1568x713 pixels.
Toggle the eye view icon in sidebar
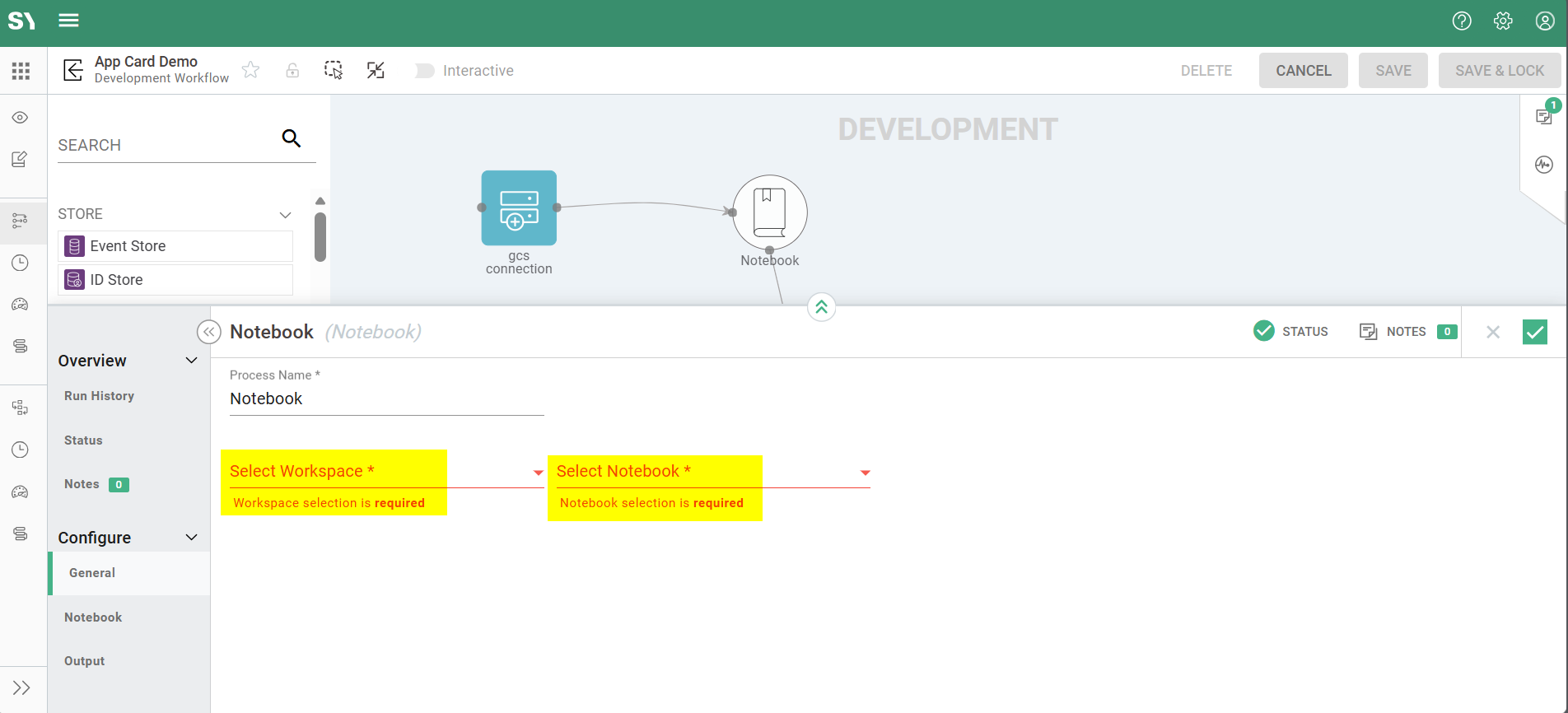coord(21,118)
